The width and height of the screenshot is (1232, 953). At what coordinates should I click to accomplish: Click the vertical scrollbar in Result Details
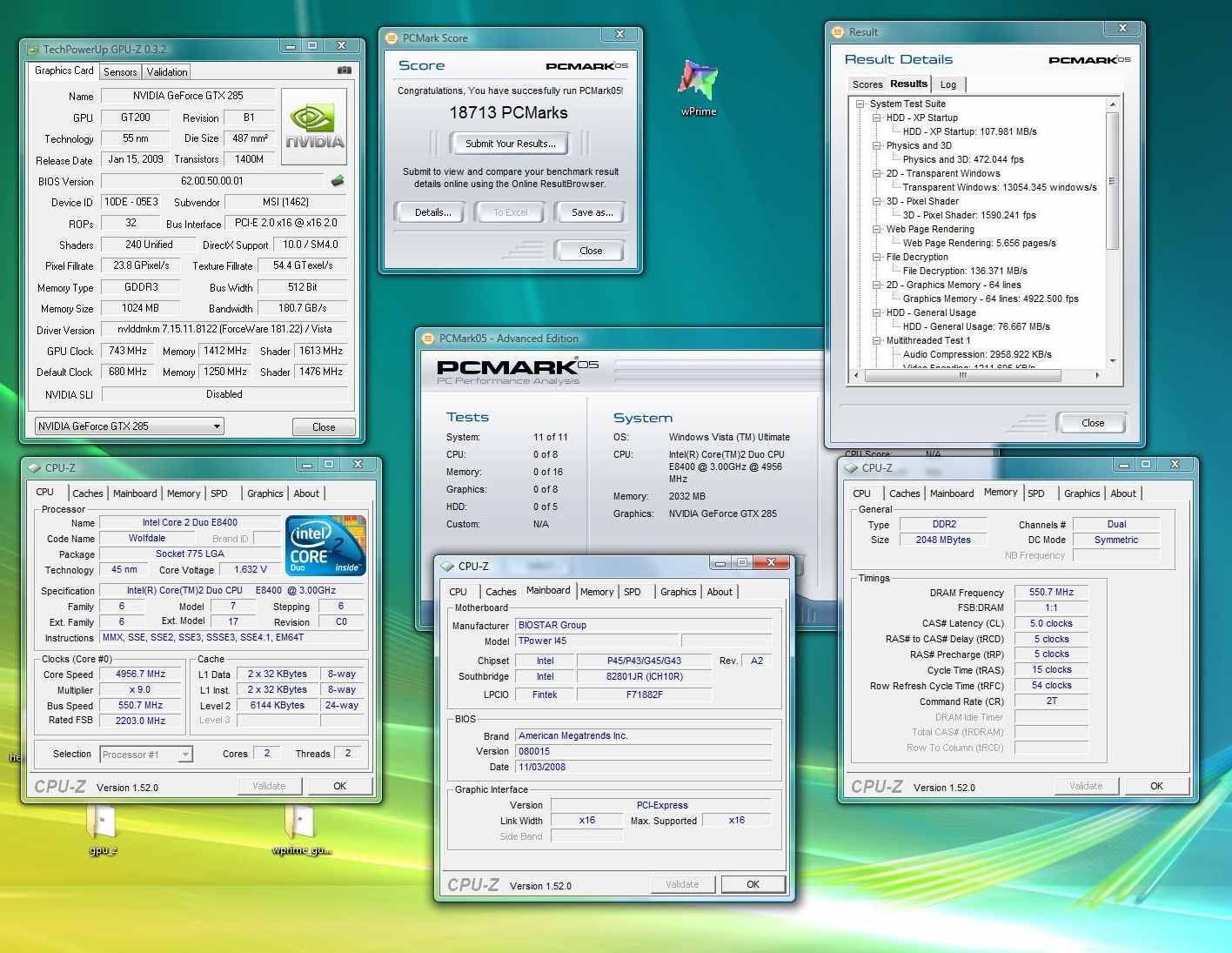[1112, 180]
